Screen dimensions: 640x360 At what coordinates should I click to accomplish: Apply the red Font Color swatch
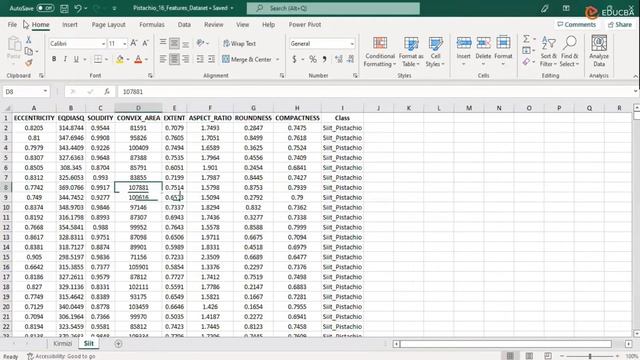(138, 60)
